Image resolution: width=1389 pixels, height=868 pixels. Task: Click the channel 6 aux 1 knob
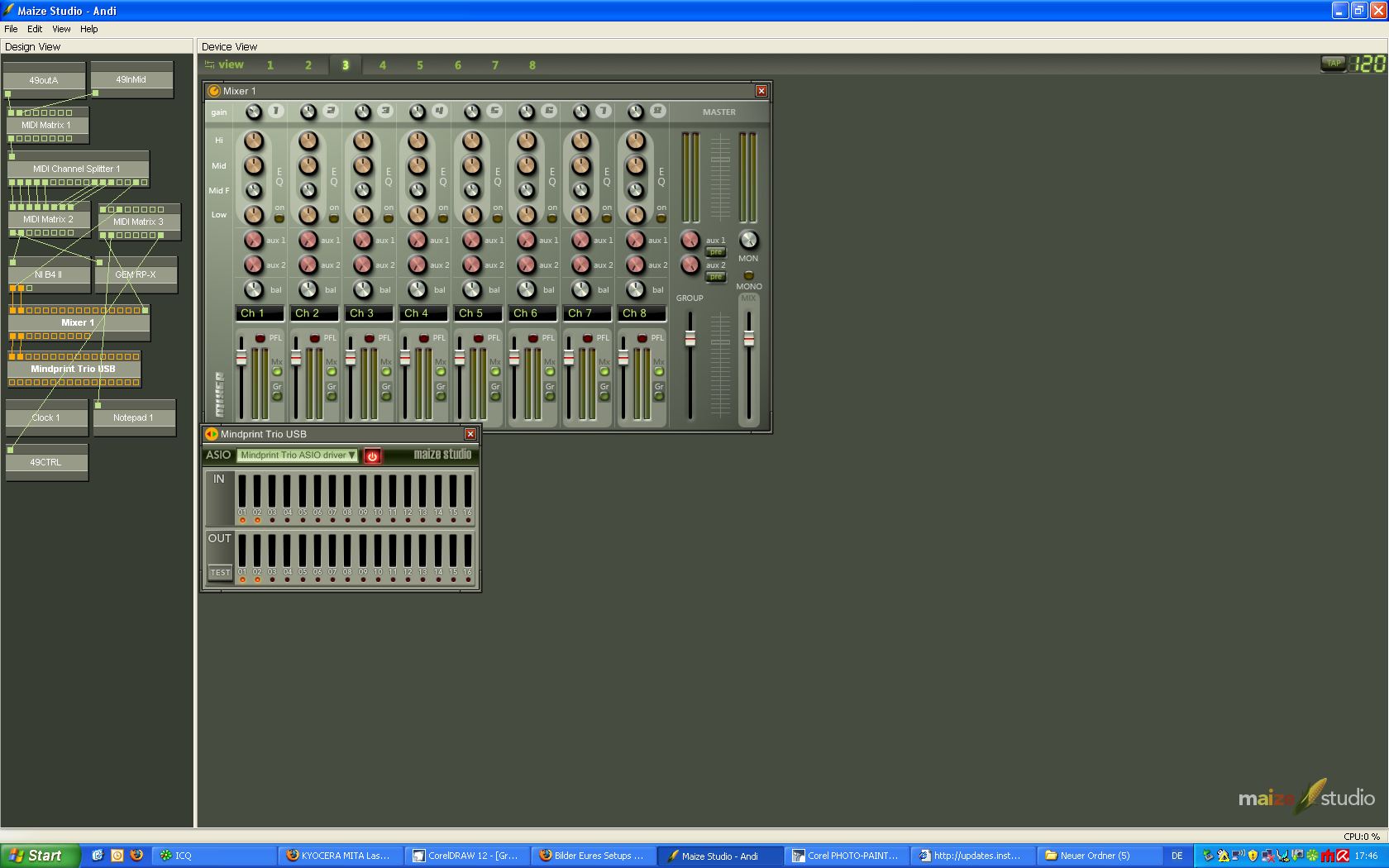526,240
